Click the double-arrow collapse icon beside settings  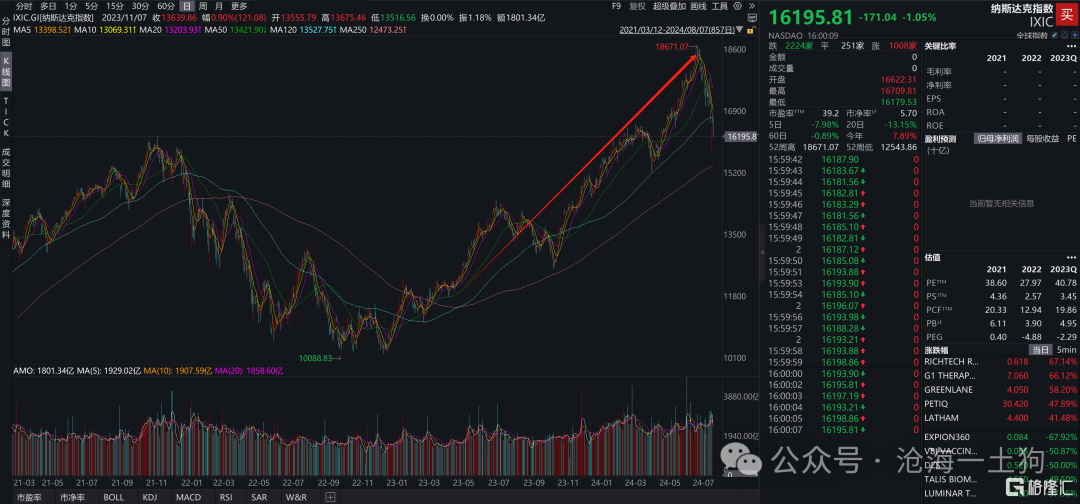click(x=751, y=6)
